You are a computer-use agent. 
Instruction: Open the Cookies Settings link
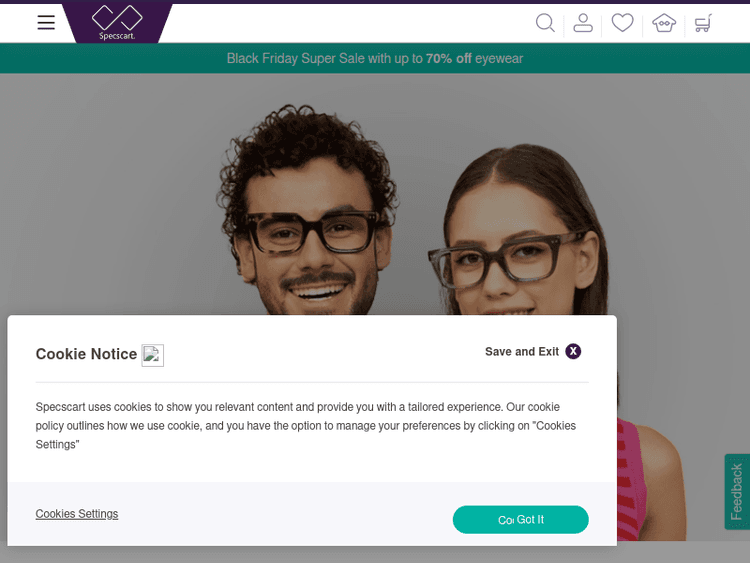[77, 514]
